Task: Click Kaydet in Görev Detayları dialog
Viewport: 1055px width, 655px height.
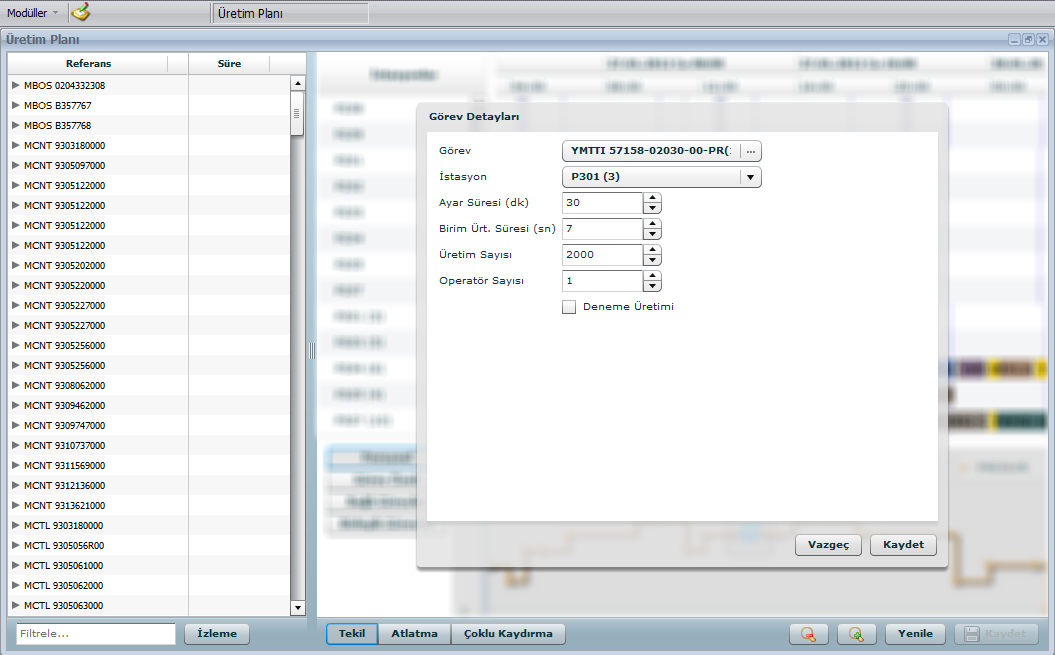Action: click(903, 545)
